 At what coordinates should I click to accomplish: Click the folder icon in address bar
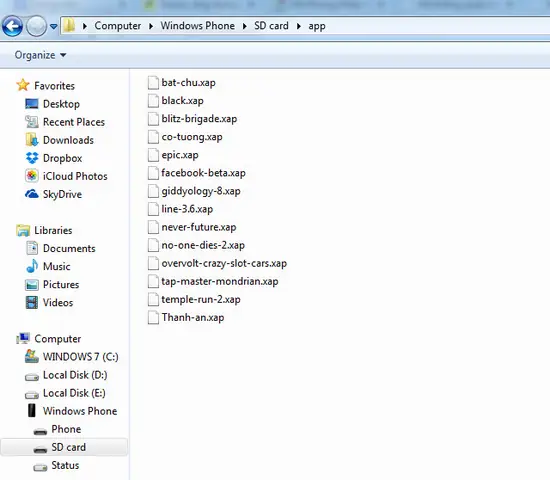pos(69,26)
